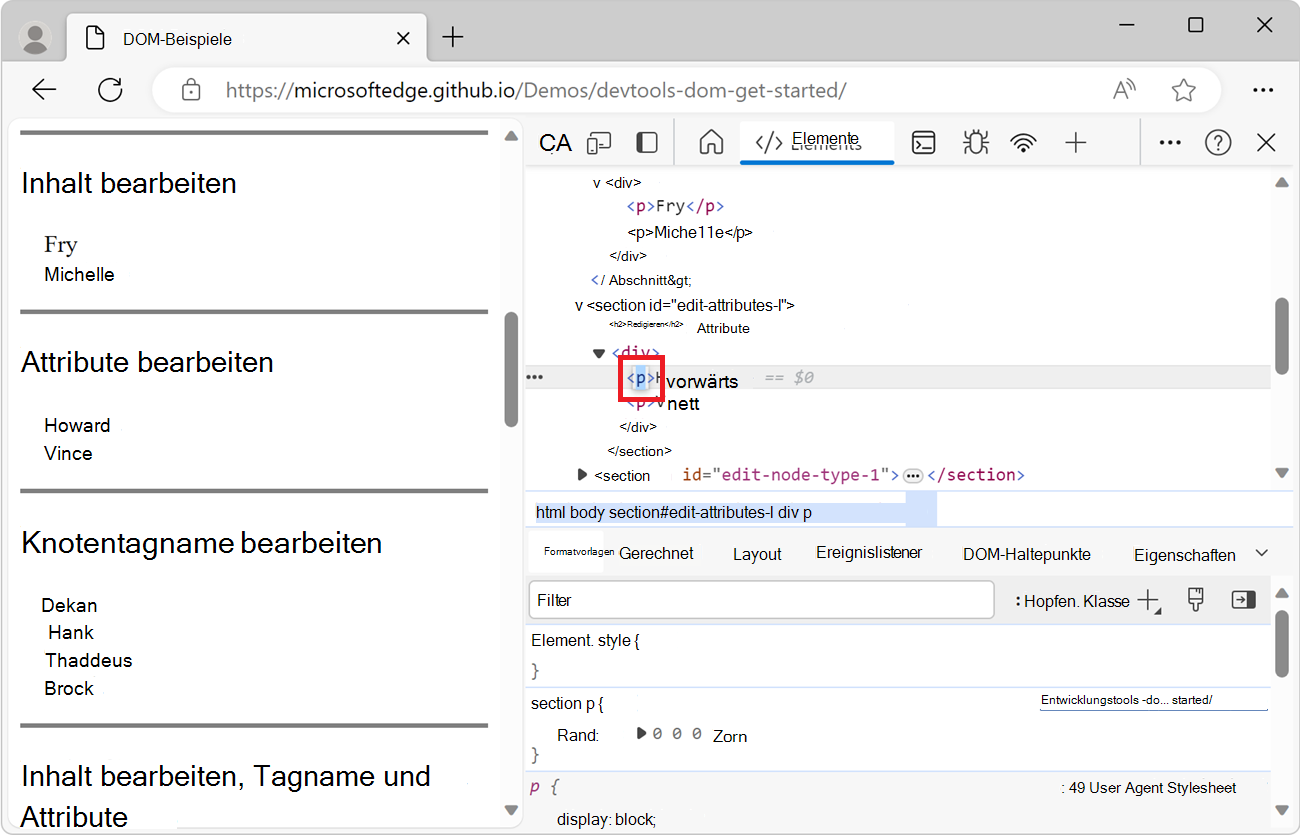Add this page to favorites star

1184,90
